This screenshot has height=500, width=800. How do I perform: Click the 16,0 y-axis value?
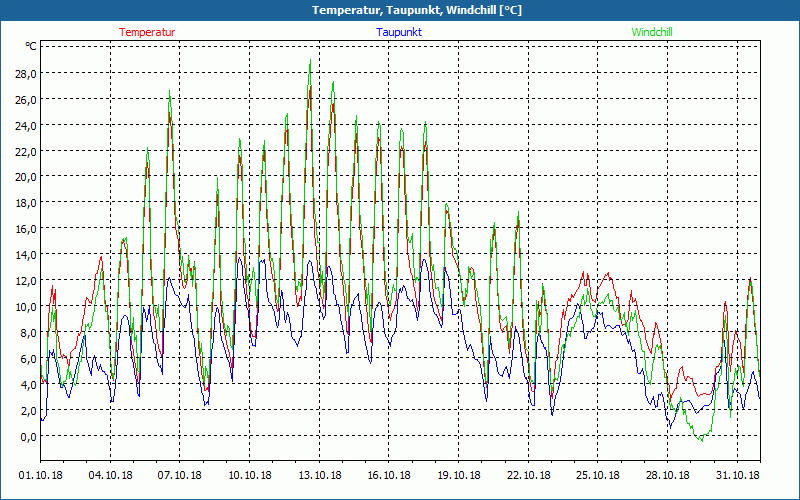(26, 229)
